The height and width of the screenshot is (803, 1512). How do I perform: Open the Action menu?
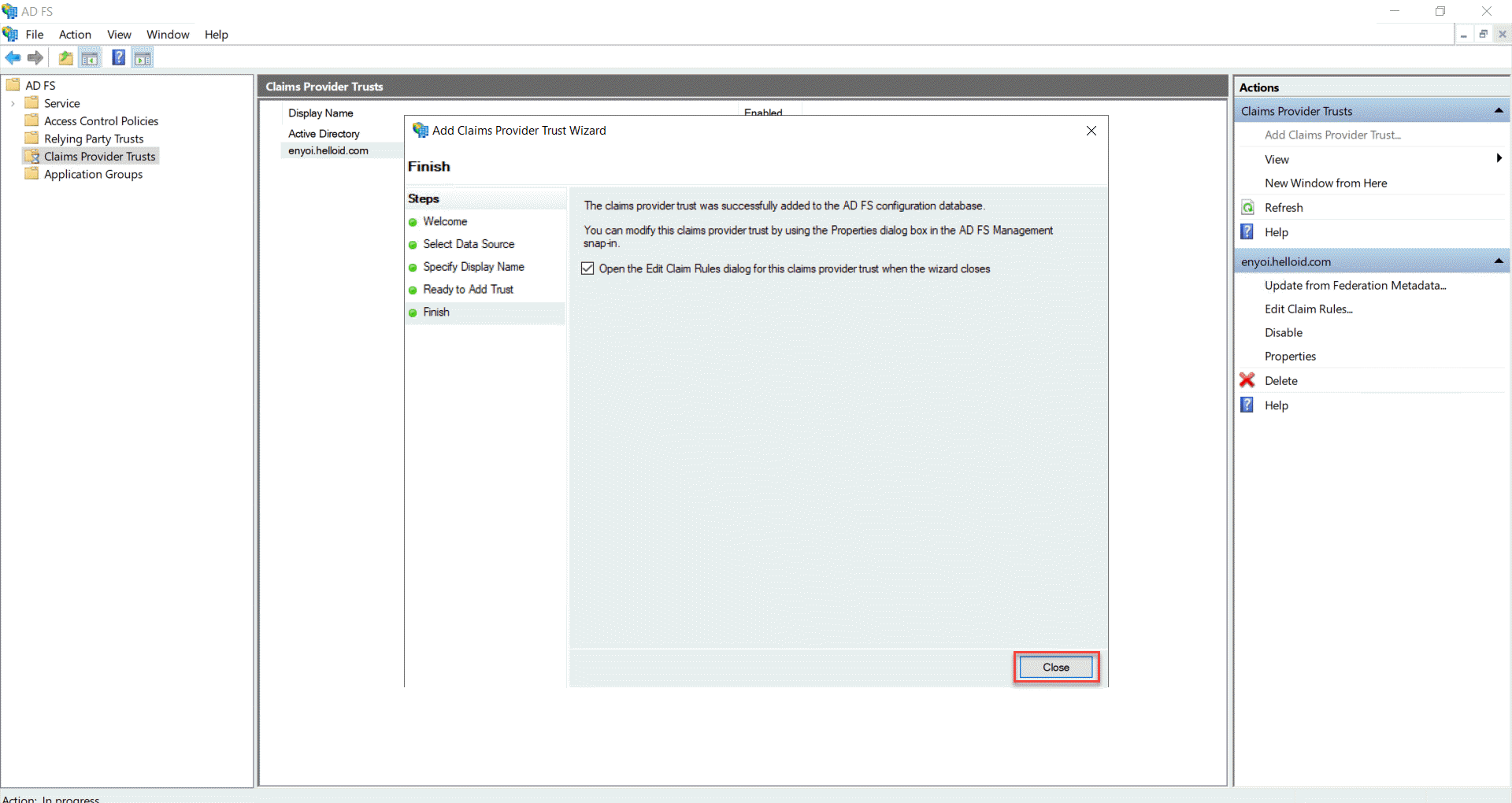(75, 35)
